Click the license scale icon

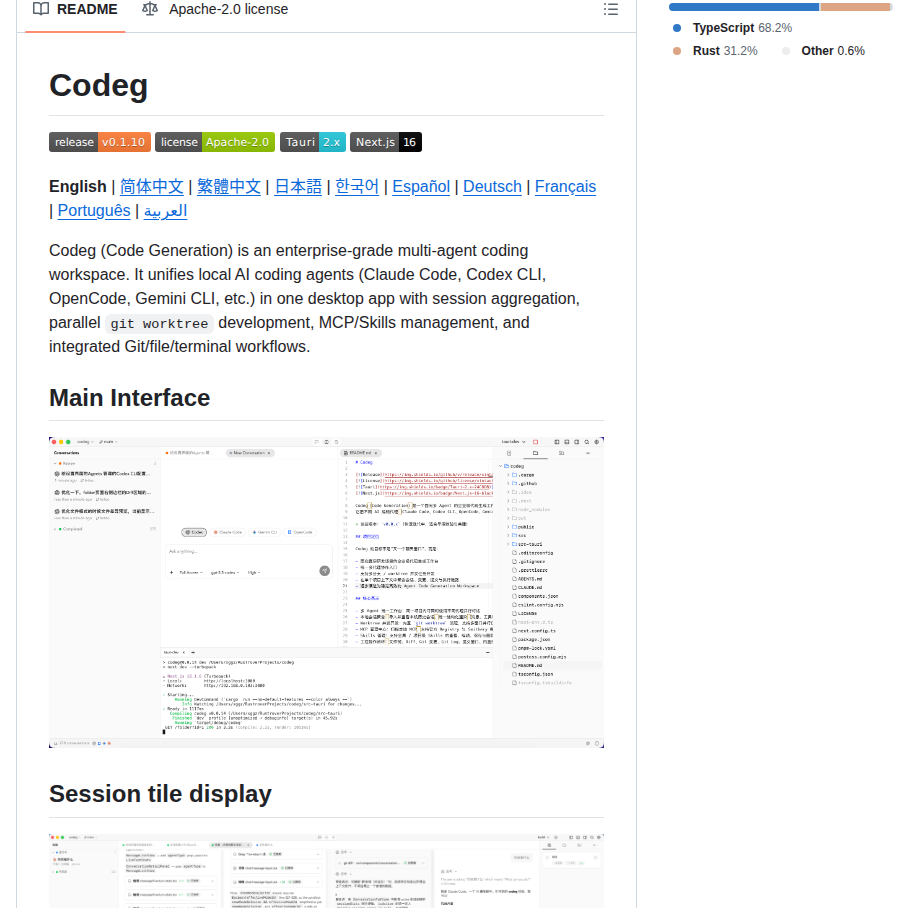tap(150, 9)
